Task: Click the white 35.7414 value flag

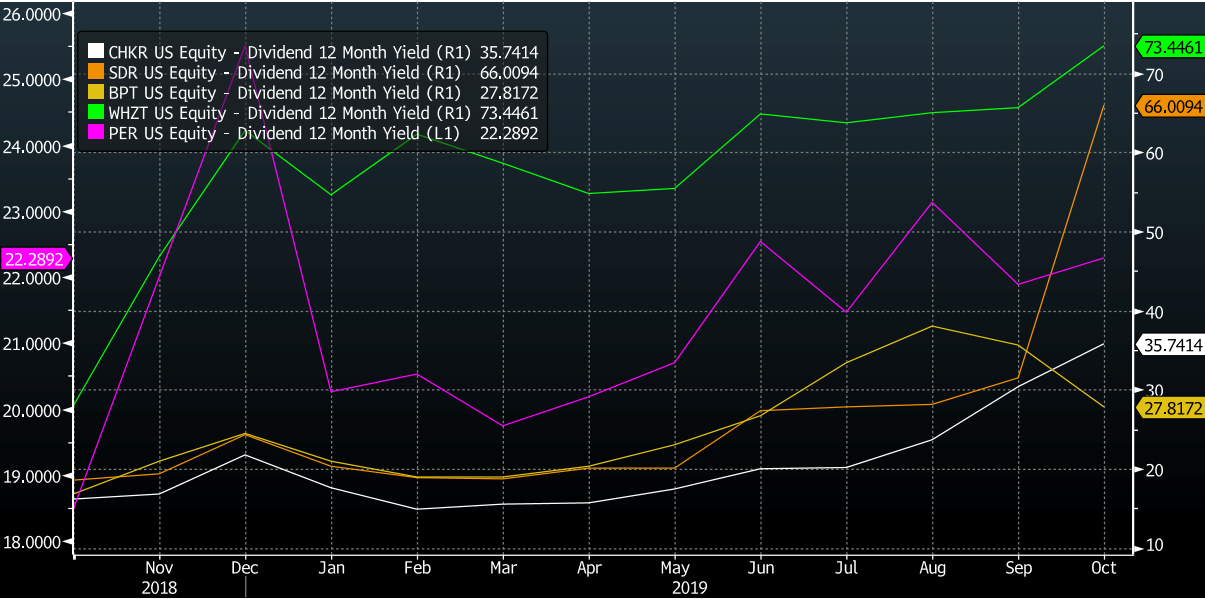Action: 1169,345
